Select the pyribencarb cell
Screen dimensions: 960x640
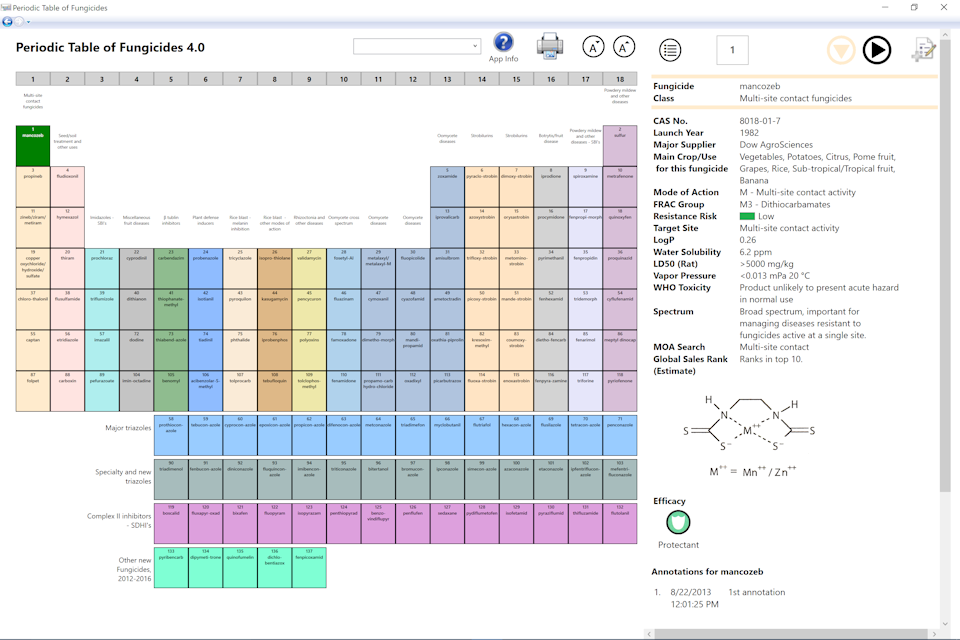tap(171, 567)
